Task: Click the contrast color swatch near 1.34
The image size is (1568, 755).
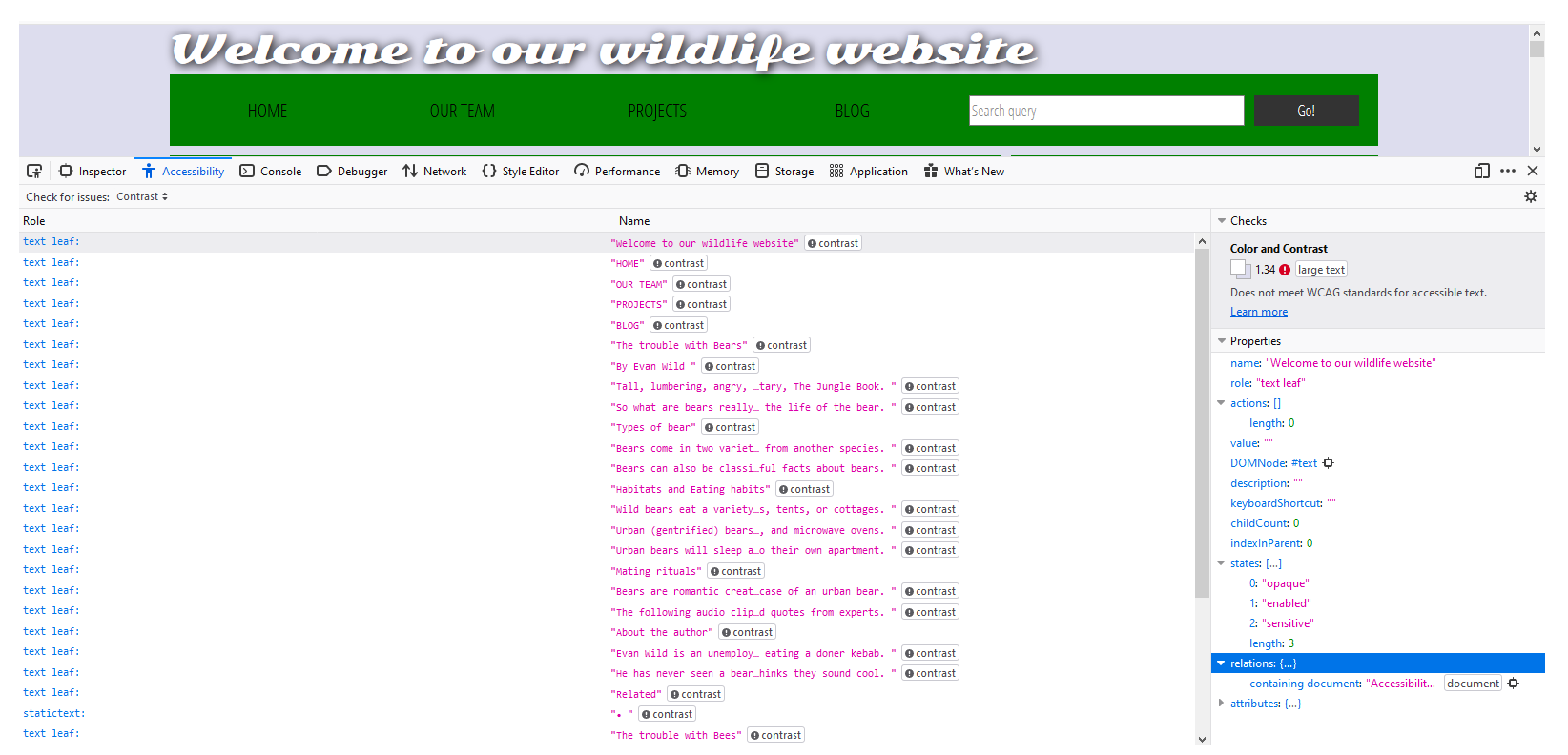Action: (x=1239, y=270)
